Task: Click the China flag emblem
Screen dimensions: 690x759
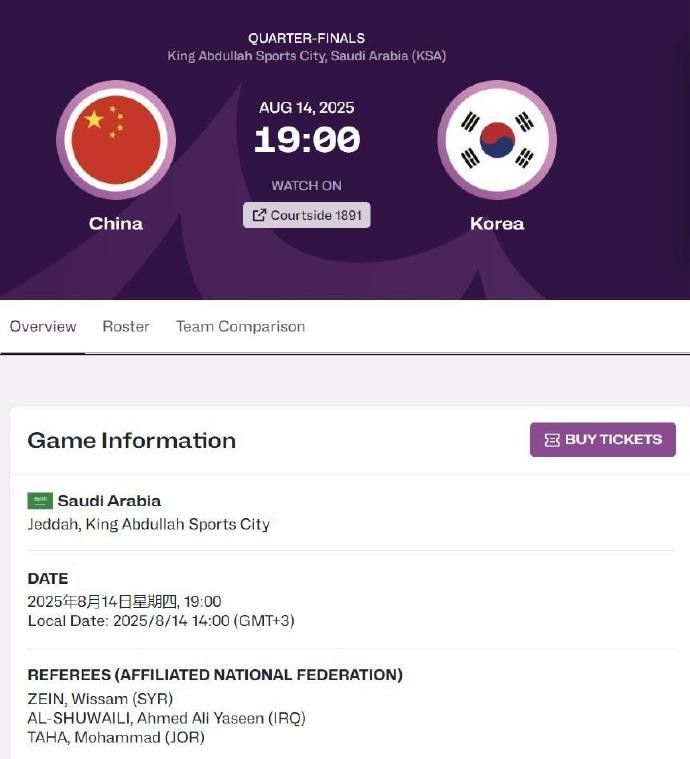Action: [116, 140]
